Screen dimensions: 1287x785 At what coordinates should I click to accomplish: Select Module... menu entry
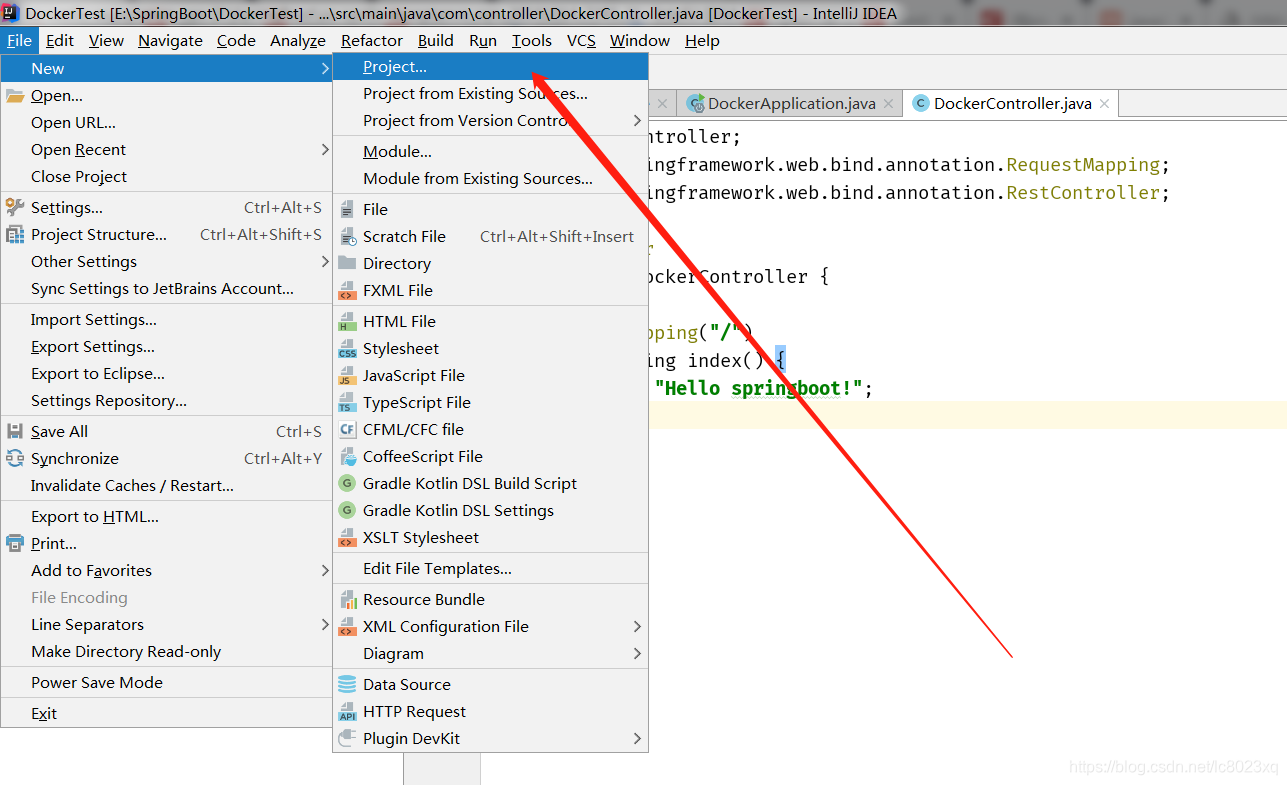(x=490, y=151)
